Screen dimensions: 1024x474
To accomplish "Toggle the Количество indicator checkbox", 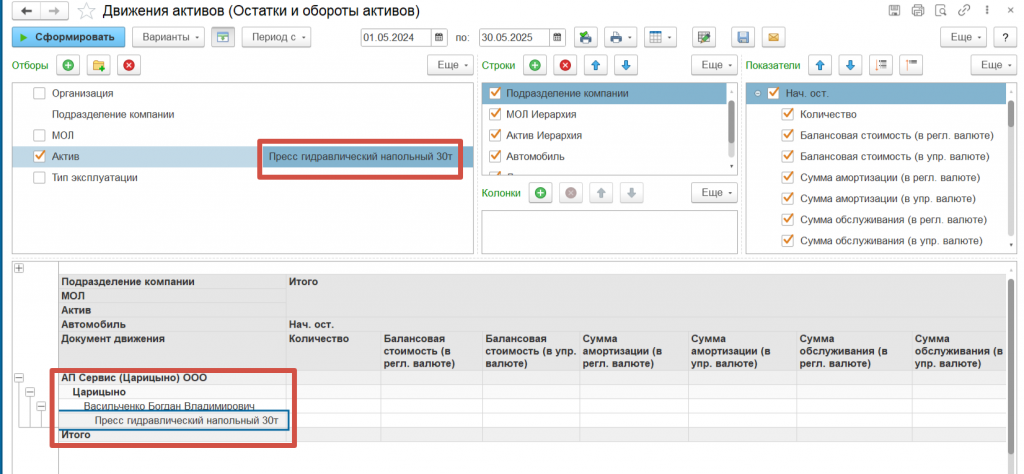I will point(787,114).
